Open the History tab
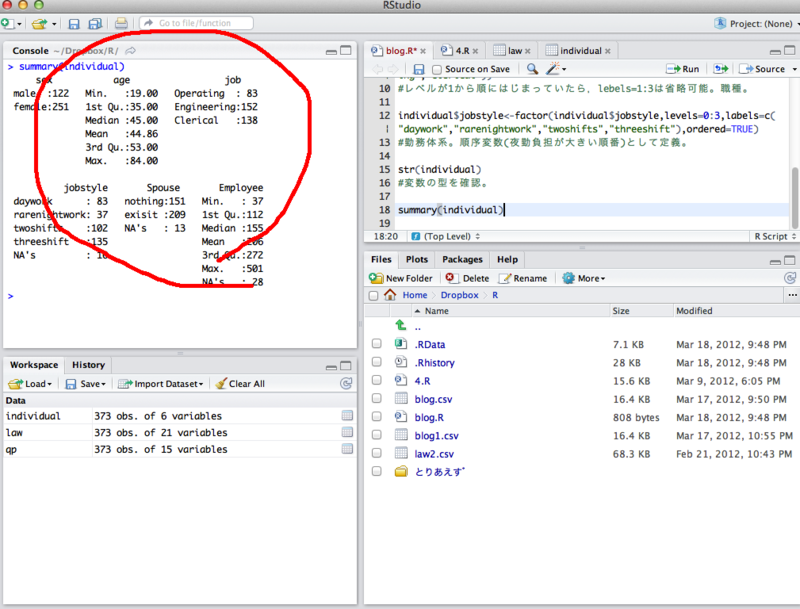 point(88,365)
